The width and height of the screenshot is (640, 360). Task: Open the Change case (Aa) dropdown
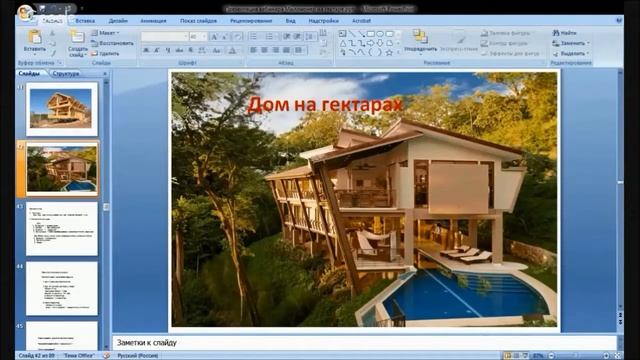click(217, 50)
